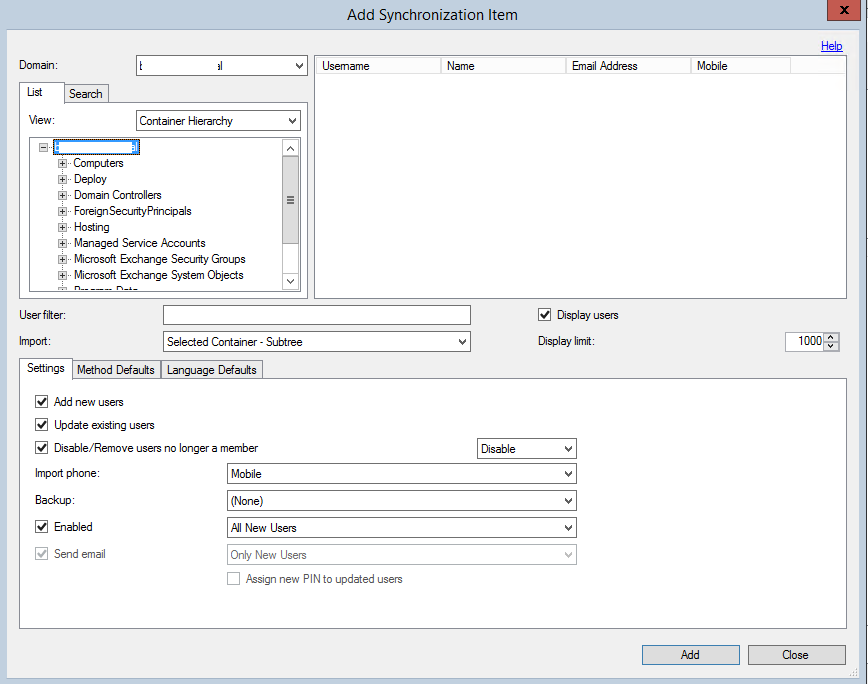Viewport: 868px width, 684px height.
Task: Open the Container Hierarchy view dropdown
Action: (x=292, y=121)
